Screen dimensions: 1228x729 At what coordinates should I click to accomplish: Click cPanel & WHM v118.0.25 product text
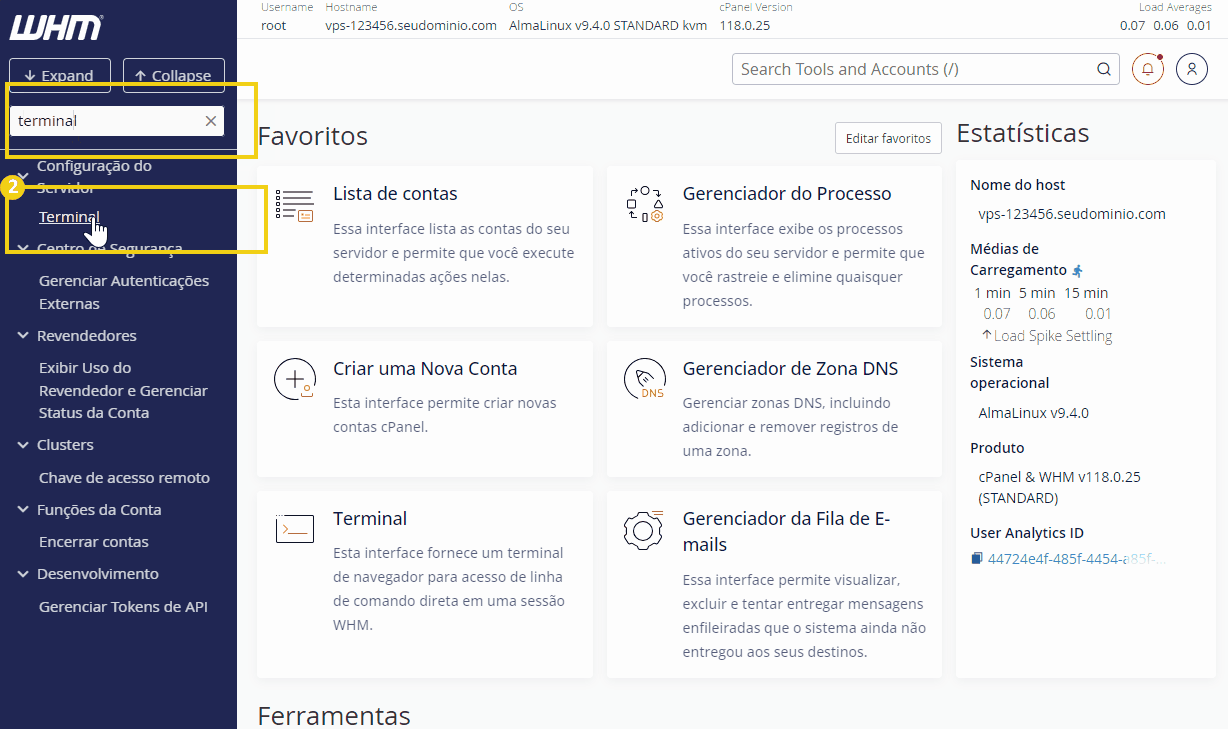[x=1060, y=487]
